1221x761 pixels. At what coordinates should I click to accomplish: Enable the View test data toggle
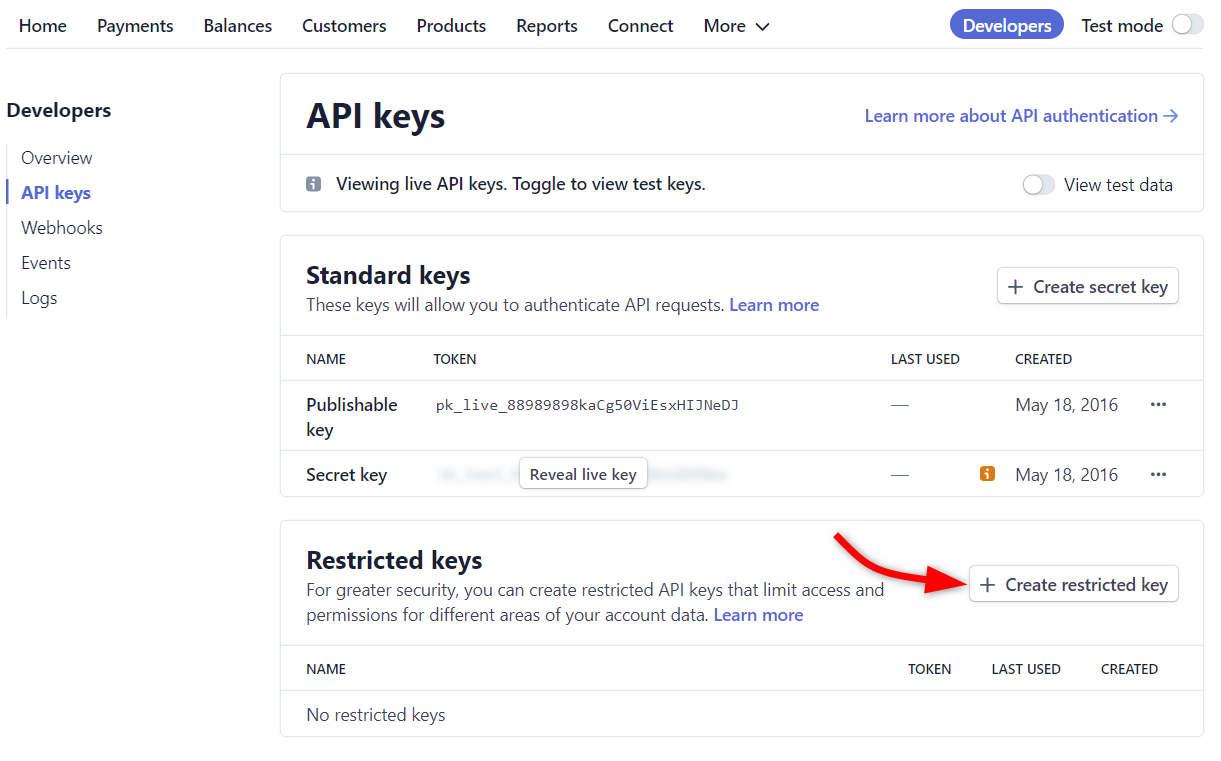(1038, 185)
